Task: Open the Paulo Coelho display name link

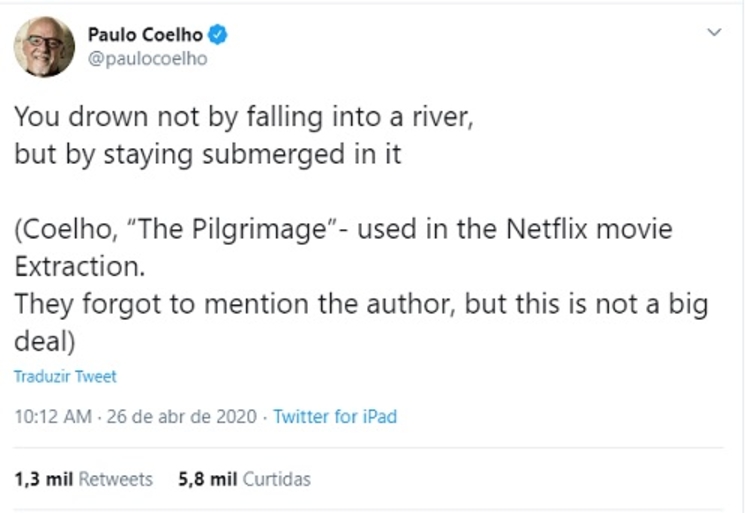Action: 145,35
